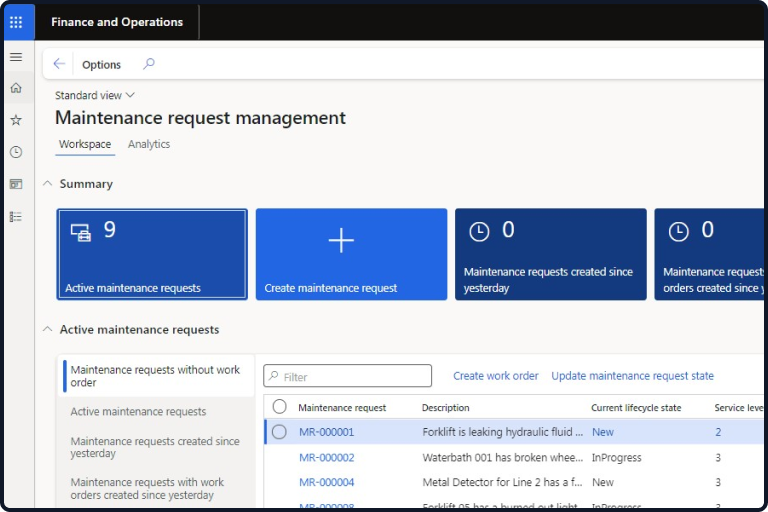Click service level 3 for MR-000002
The image size is (768, 512).
(718, 458)
